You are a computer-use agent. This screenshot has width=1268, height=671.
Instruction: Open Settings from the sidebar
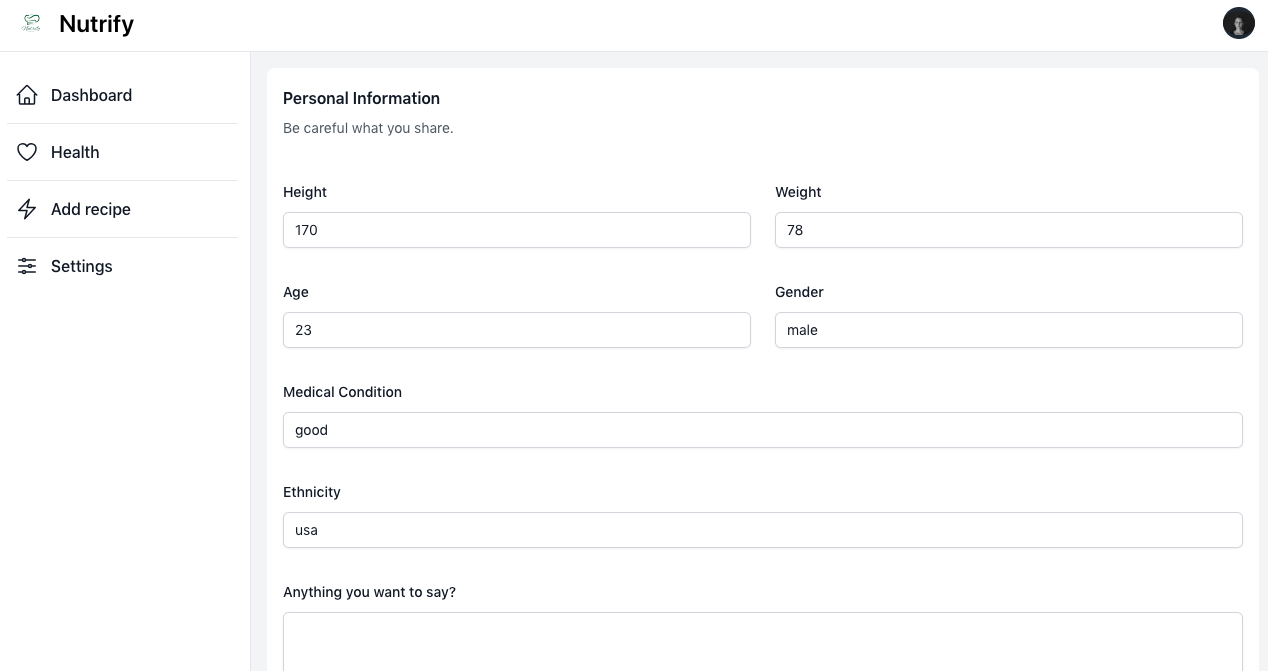(x=82, y=266)
